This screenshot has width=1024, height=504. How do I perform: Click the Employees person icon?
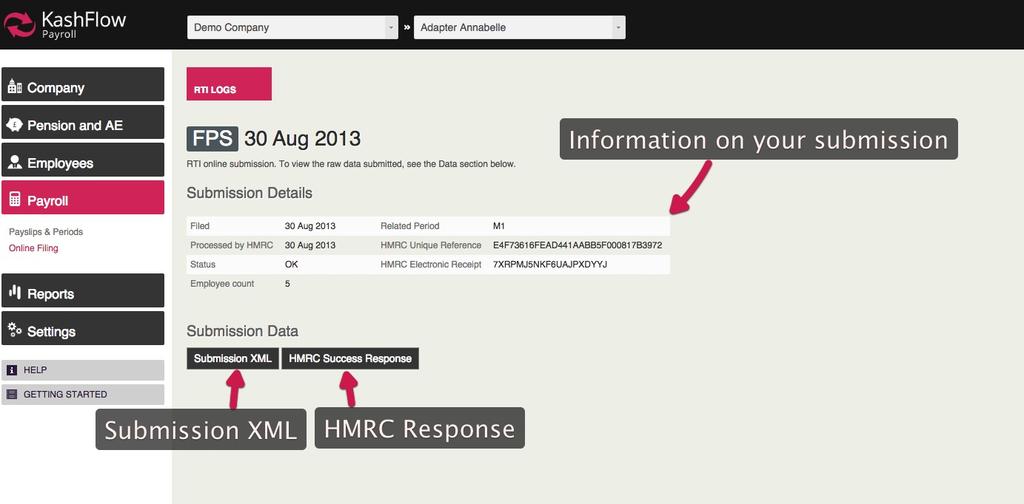pyautogui.click(x=15, y=162)
